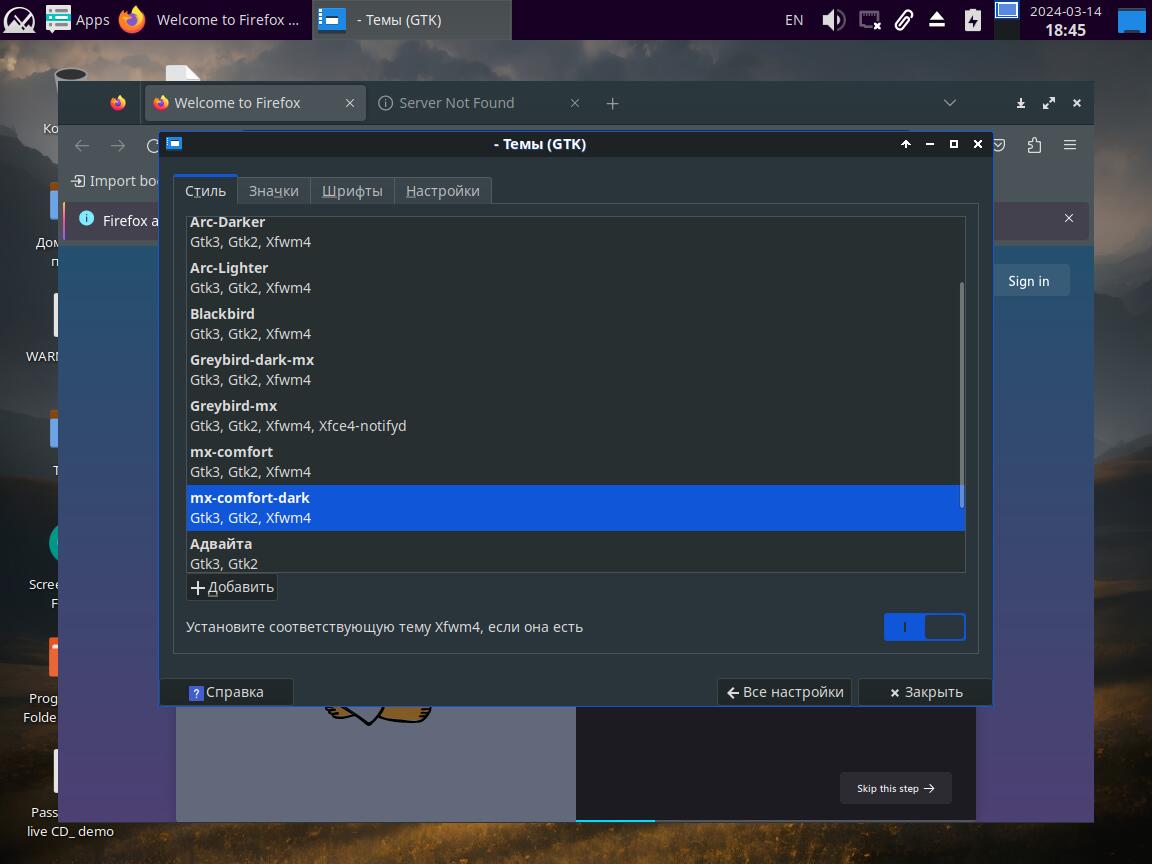This screenshot has width=1152, height=864.
Task: Dismiss the Firefox notification bar
Action: click(1069, 218)
